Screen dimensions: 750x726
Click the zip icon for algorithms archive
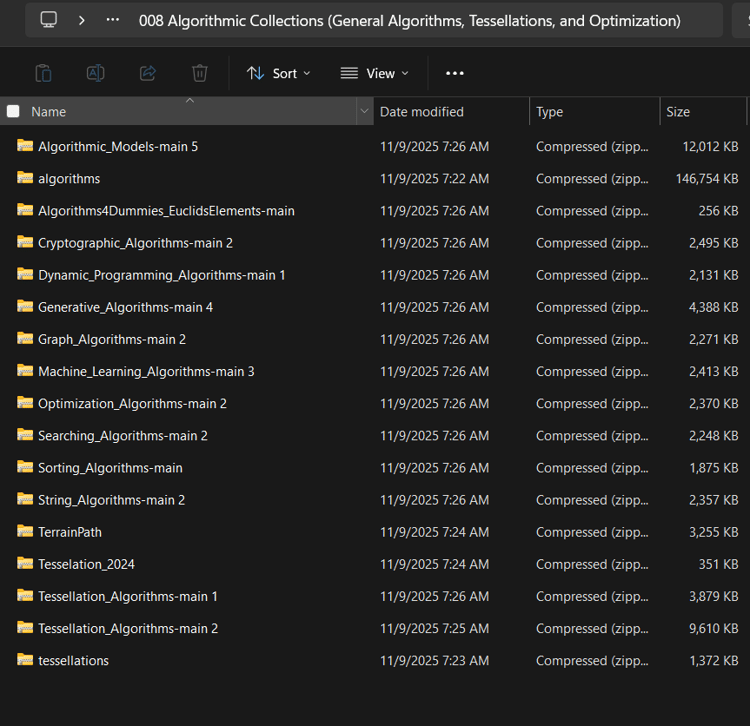click(25, 178)
